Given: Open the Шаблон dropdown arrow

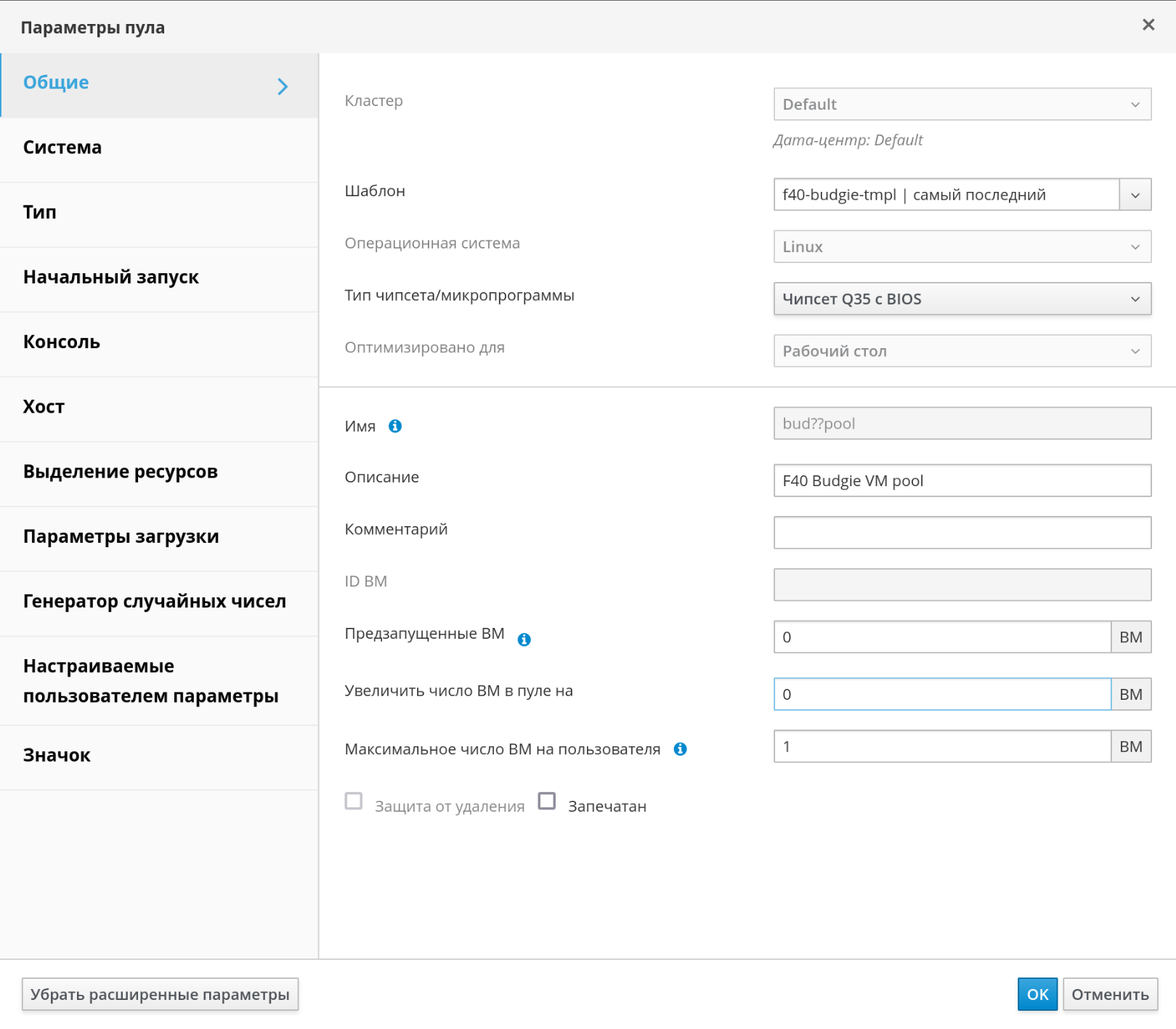Looking at the screenshot, I should tap(1135, 195).
